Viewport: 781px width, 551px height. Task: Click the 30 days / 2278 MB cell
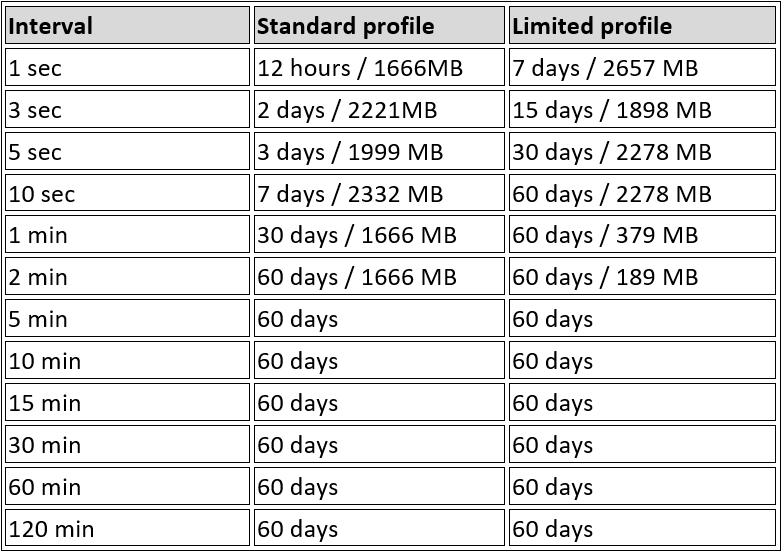642,152
